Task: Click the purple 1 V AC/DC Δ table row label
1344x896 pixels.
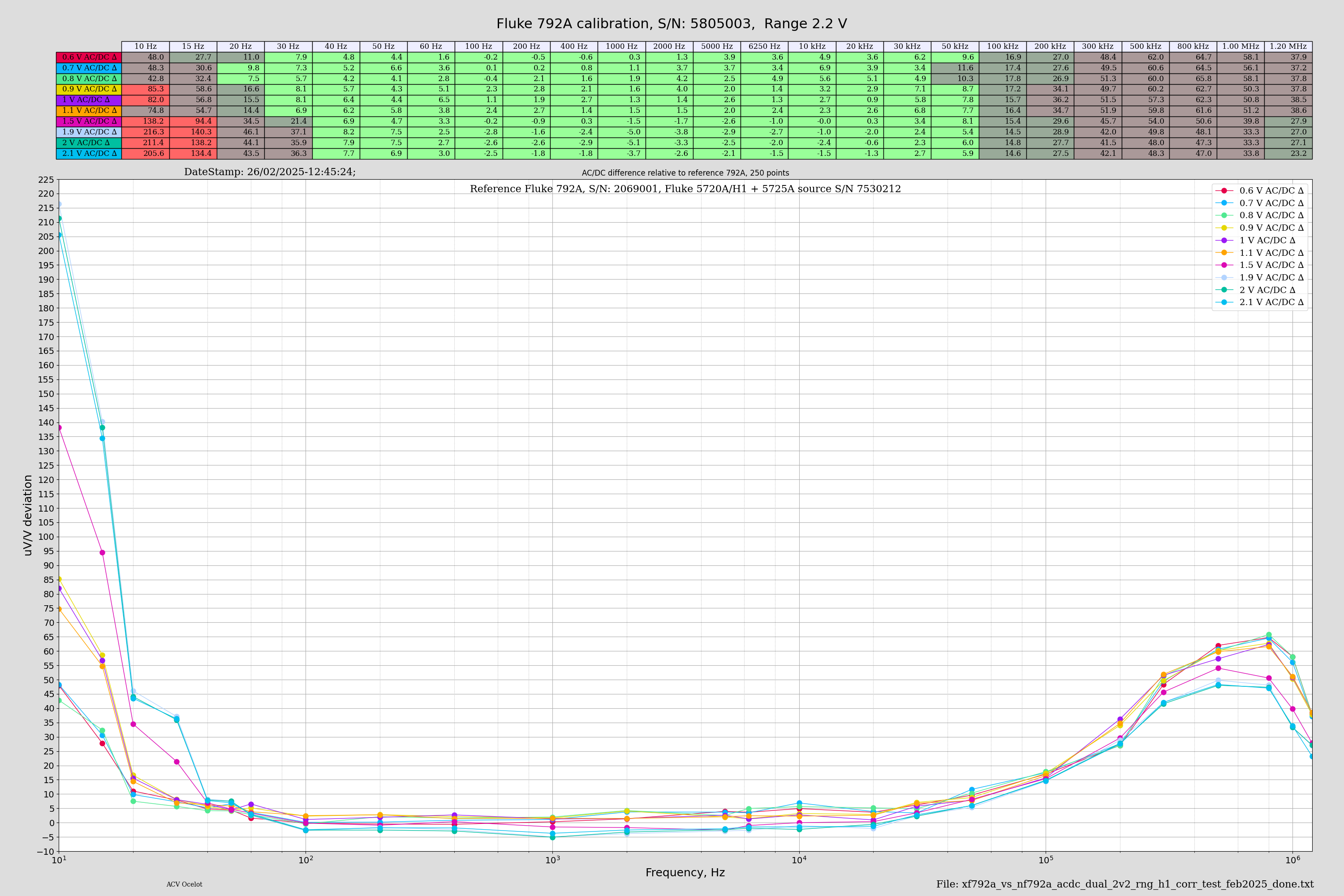Action: coord(89,100)
